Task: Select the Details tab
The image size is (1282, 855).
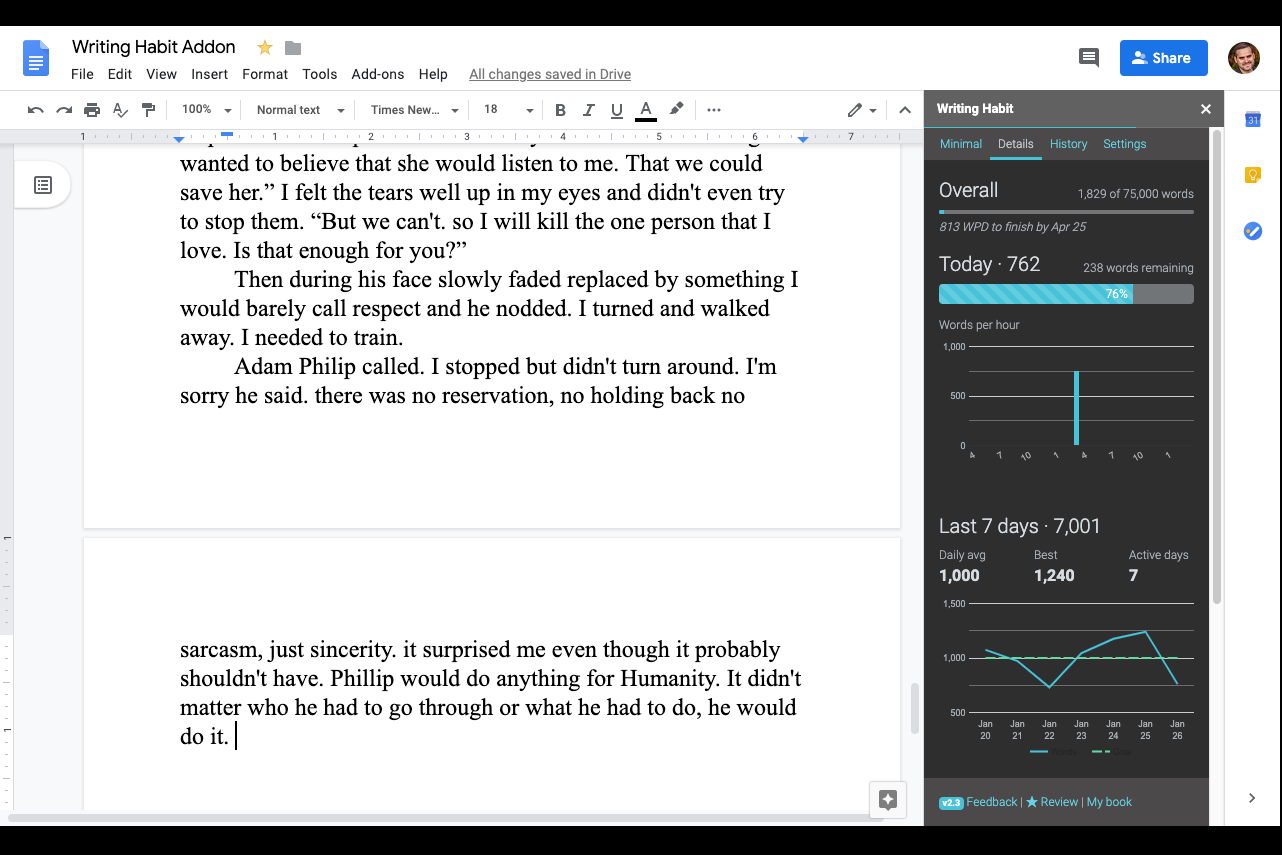Action: (x=1016, y=144)
